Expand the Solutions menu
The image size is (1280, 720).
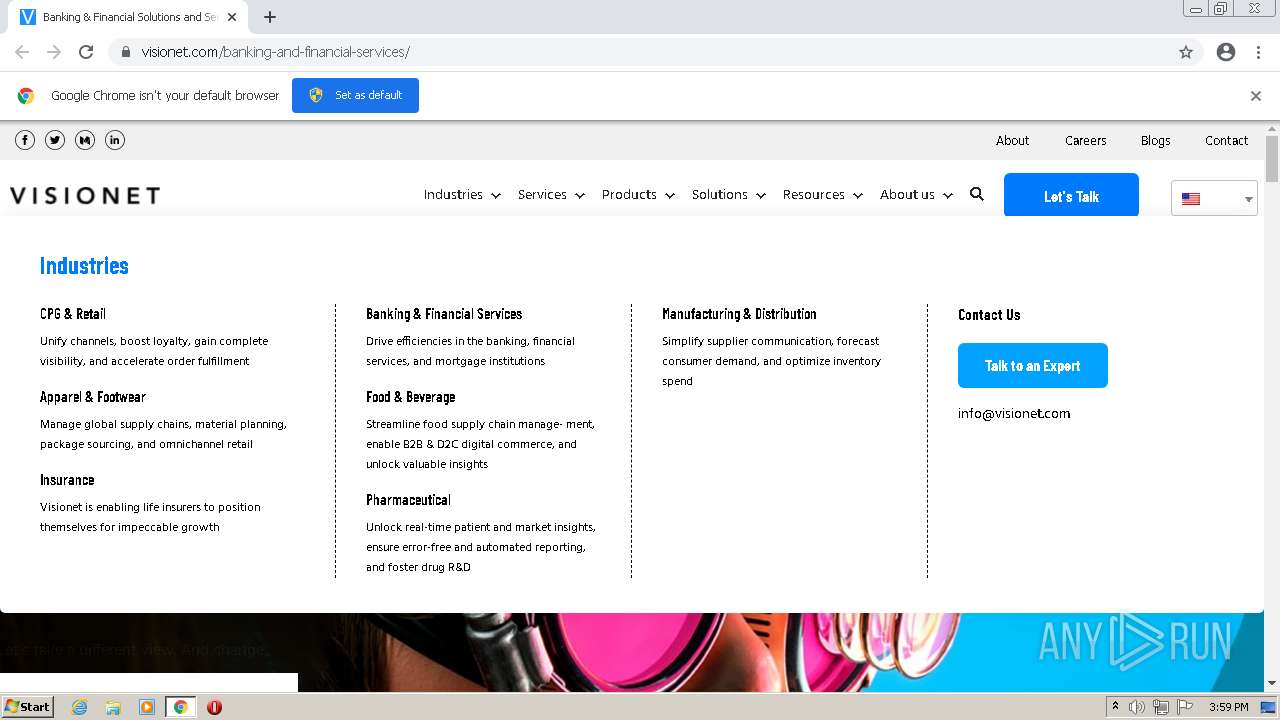729,195
